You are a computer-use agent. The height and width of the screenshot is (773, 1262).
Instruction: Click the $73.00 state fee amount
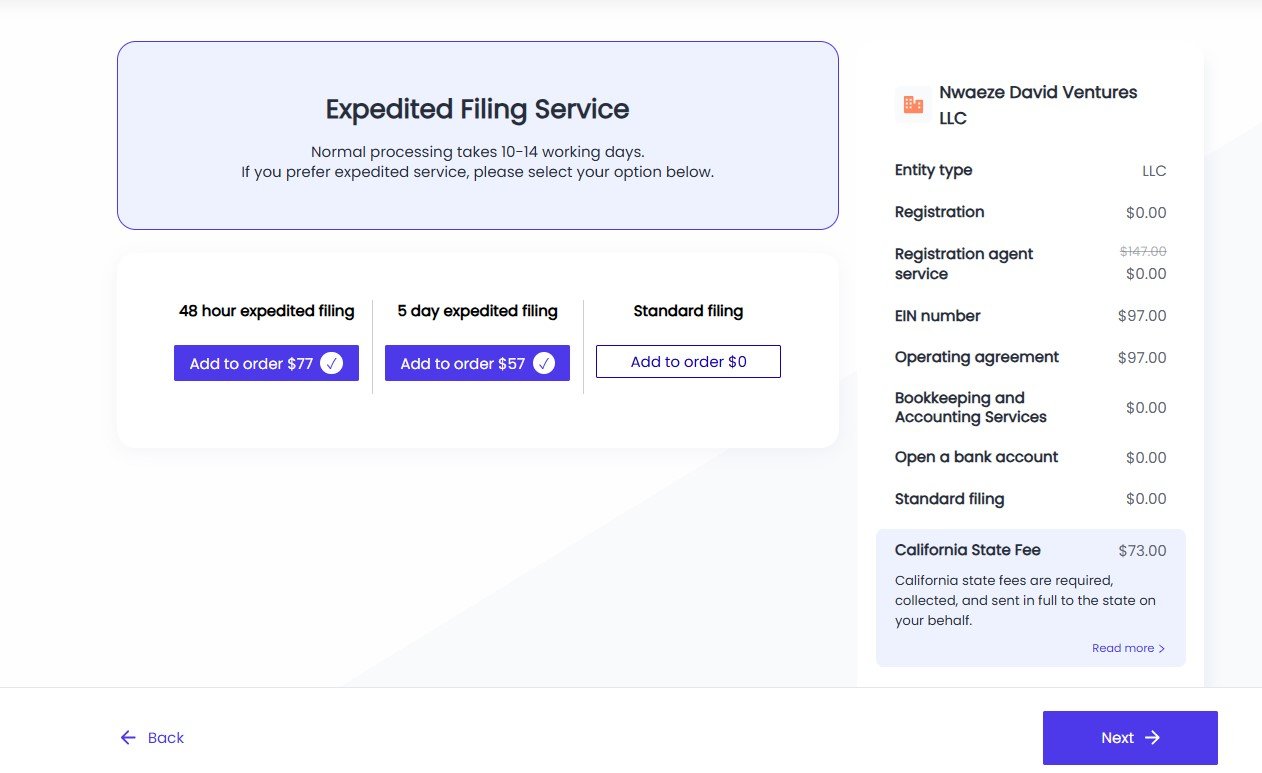(1142, 550)
